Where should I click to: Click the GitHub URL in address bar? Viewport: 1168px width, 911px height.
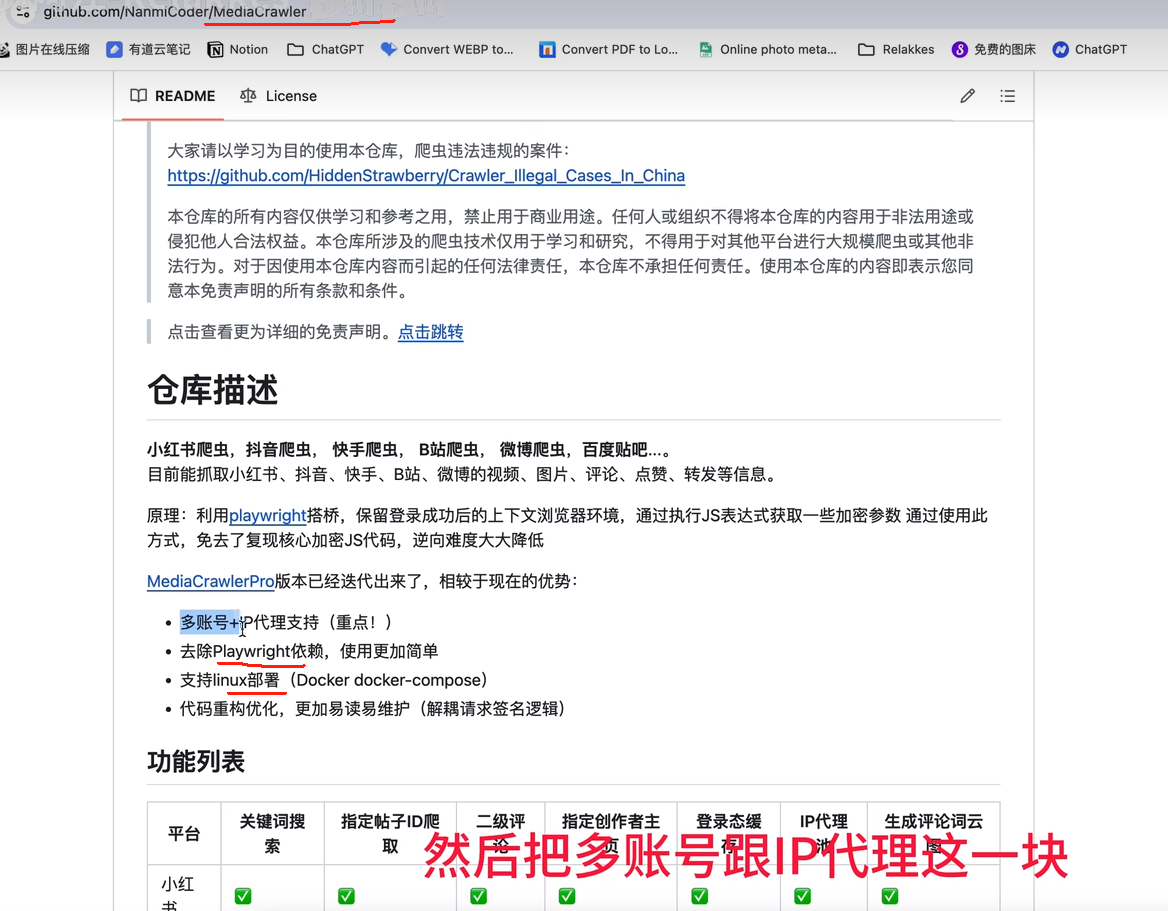pyautogui.click(x=175, y=12)
